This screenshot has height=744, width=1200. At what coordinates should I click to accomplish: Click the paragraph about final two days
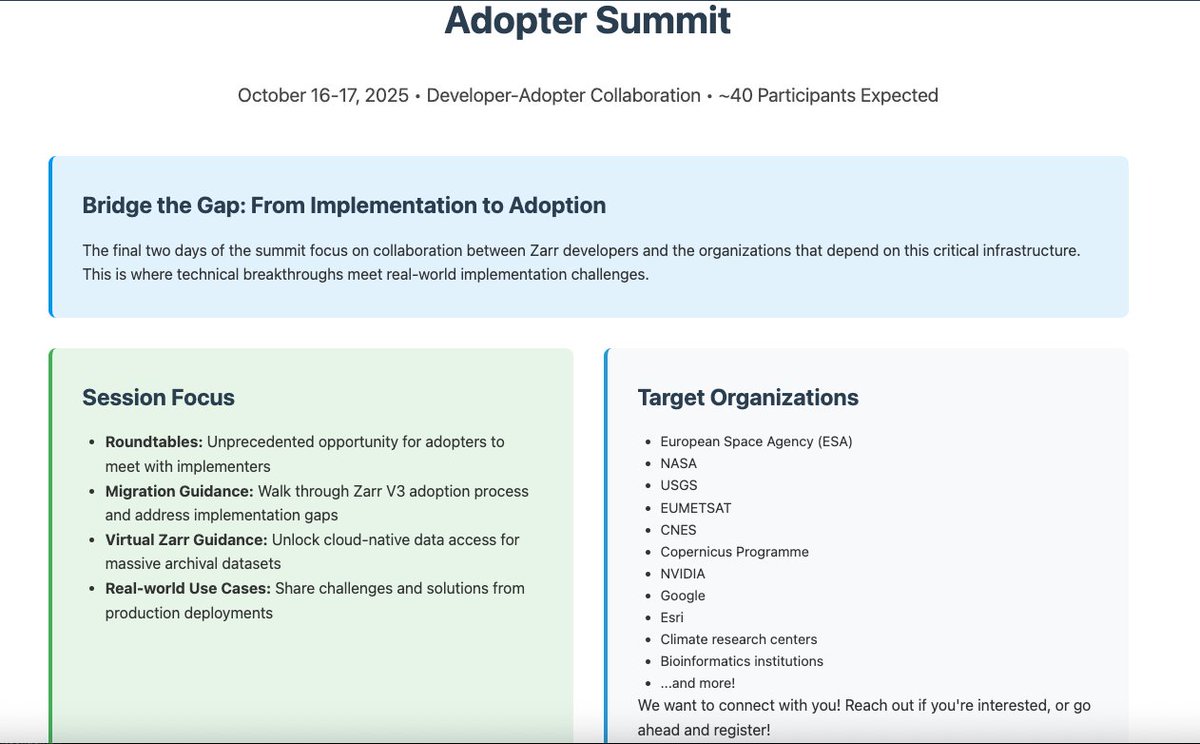pos(581,262)
